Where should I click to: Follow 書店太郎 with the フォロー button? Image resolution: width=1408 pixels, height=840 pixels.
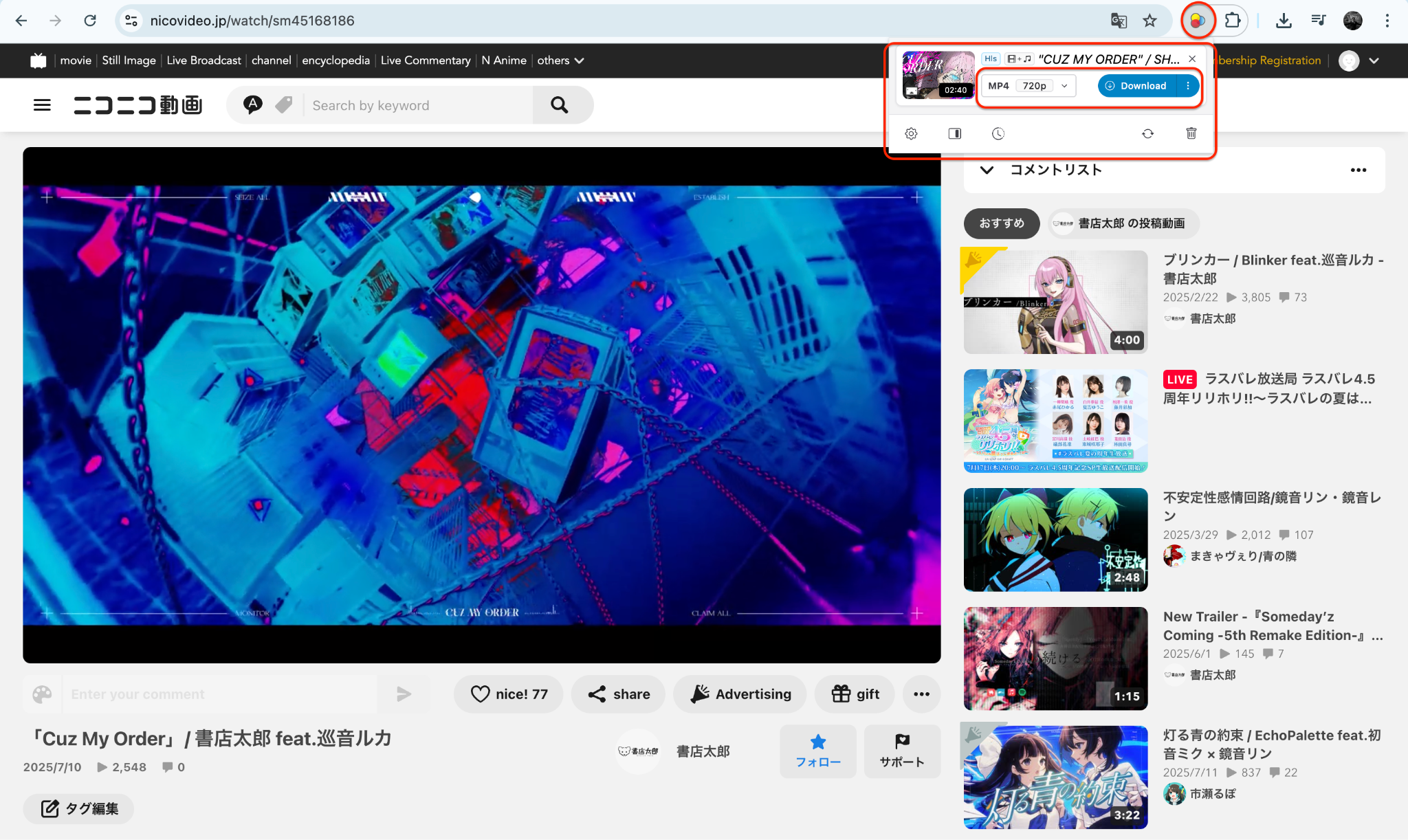(x=817, y=751)
